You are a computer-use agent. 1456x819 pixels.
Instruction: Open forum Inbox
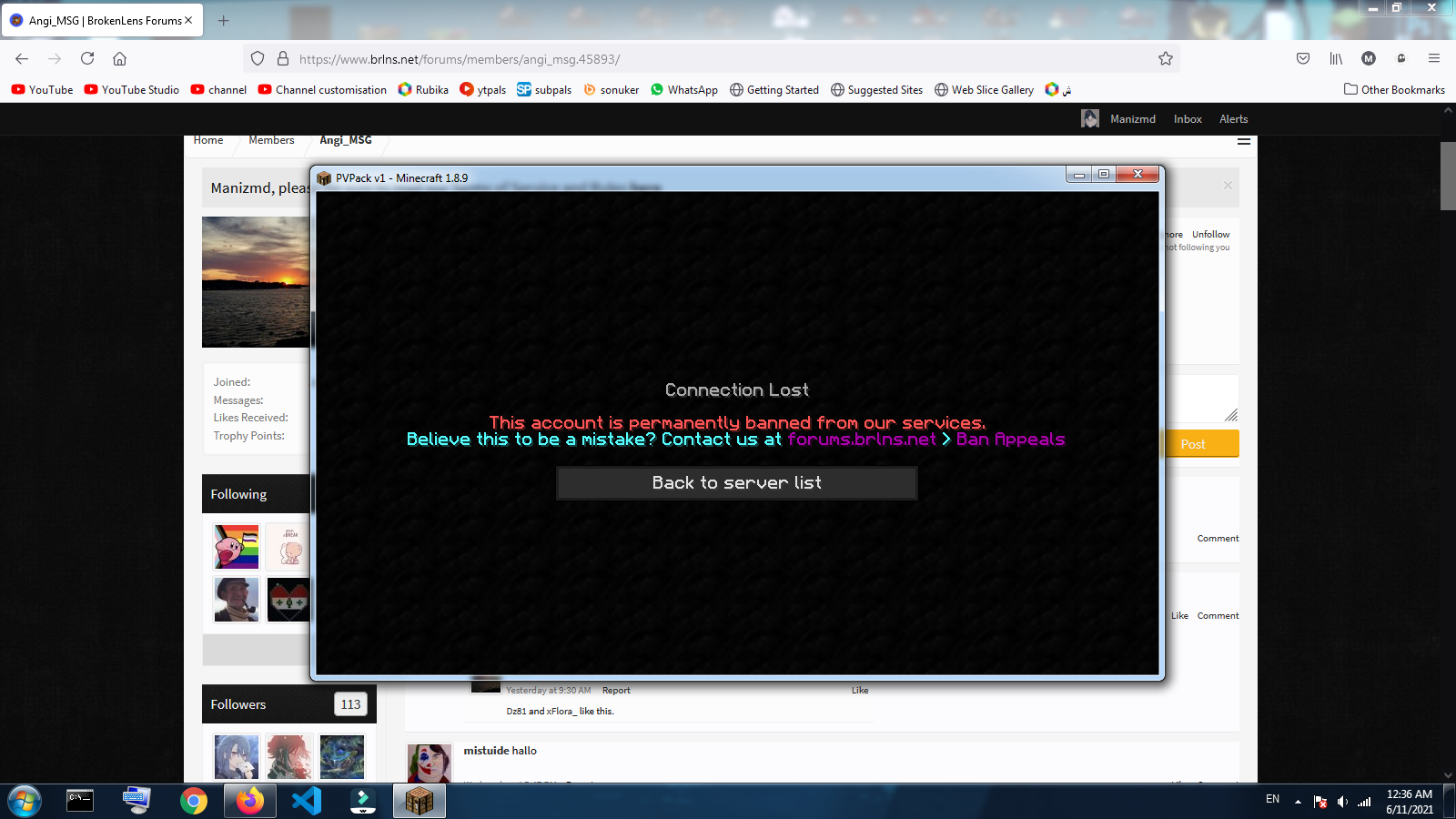click(x=1188, y=119)
